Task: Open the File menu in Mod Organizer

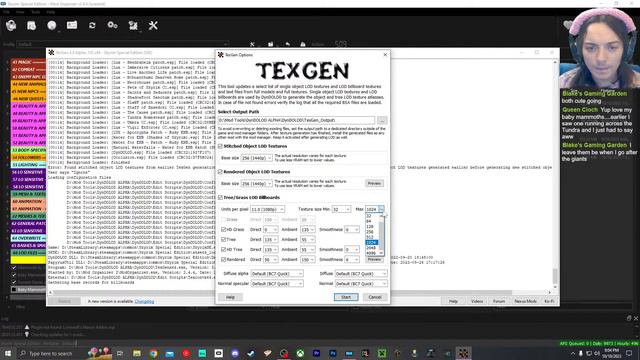Action: coord(7,12)
